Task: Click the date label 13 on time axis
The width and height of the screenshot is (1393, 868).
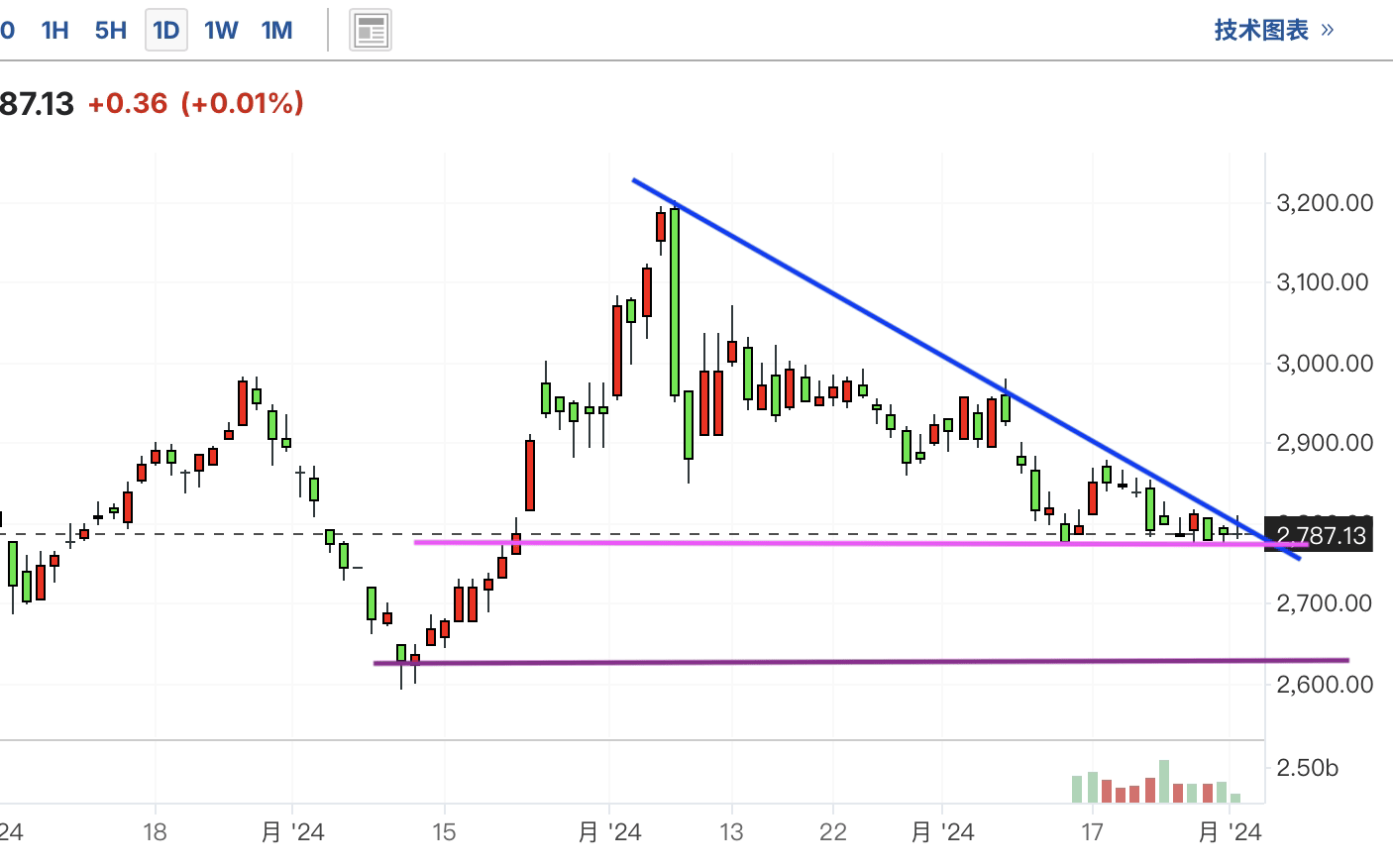Action: (731, 832)
